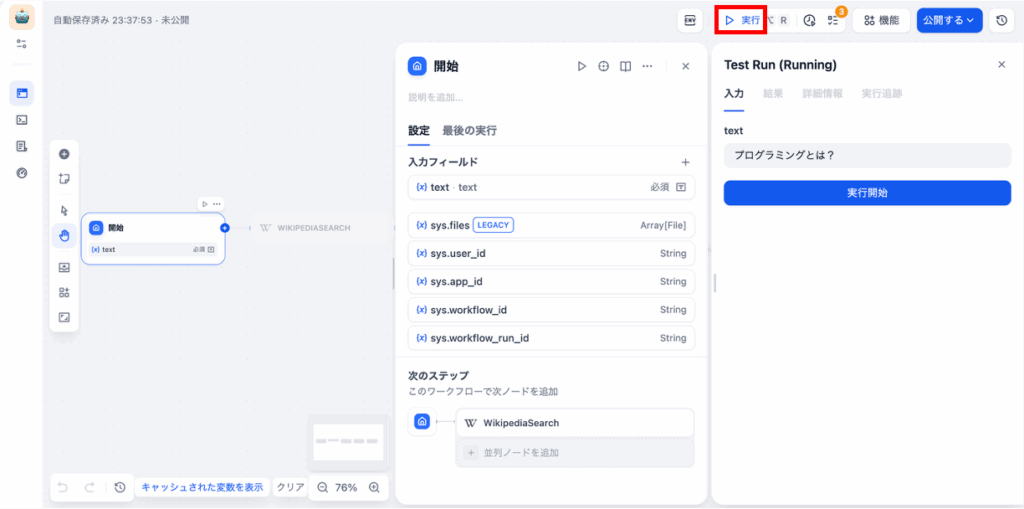Switch to the 結果 tab in Test Run

click(773, 93)
